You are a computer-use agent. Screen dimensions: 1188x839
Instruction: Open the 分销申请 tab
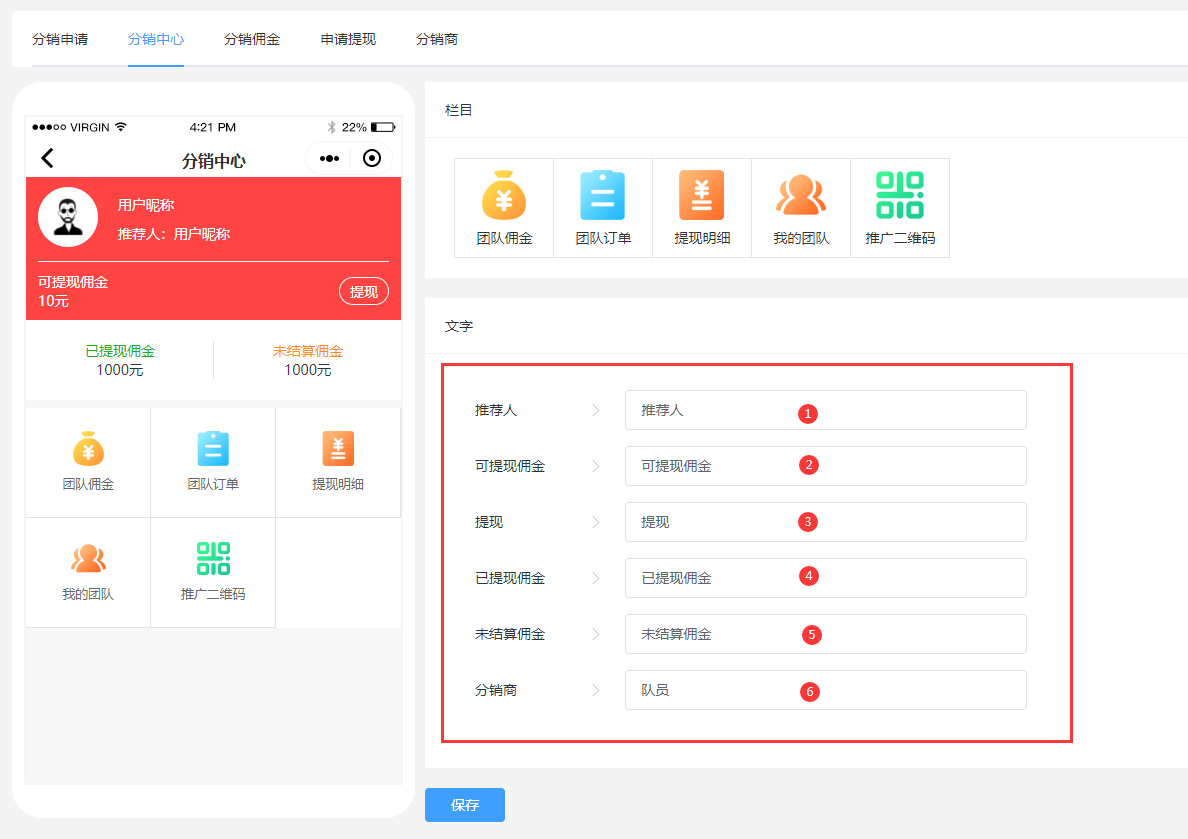tap(60, 39)
